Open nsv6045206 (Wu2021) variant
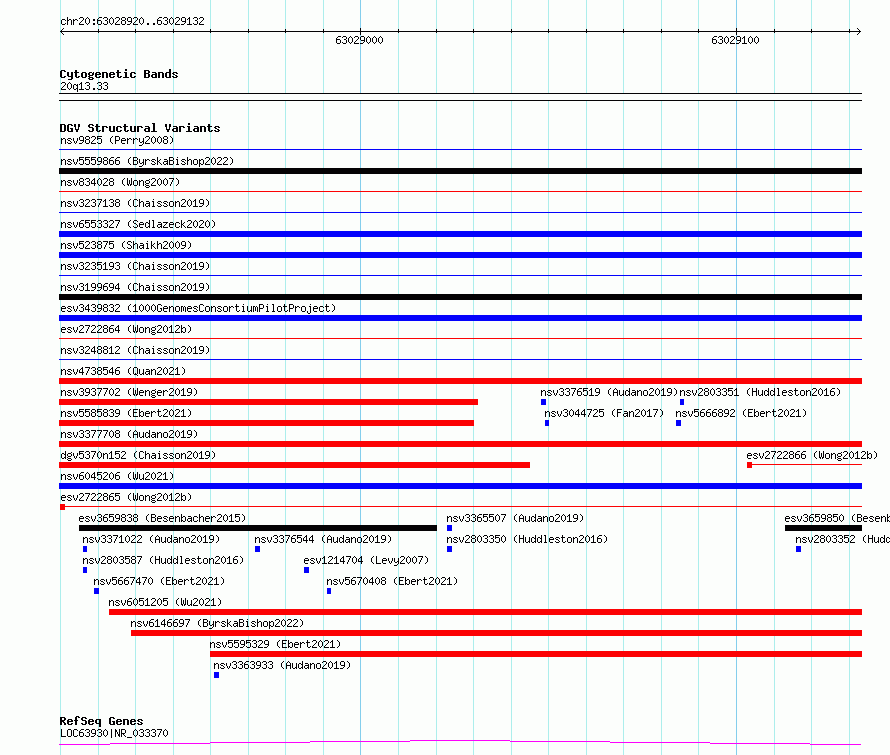Image resolution: width=890 pixels, height=755 pixels. point(117,476)
